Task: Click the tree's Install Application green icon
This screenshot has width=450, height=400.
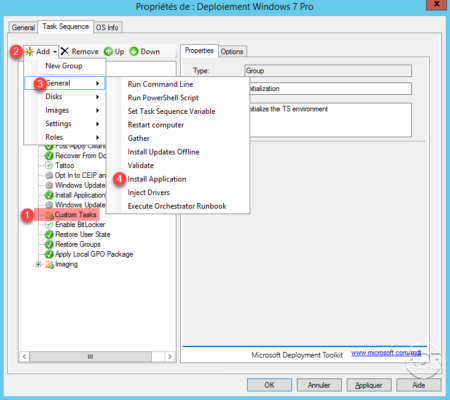Action: point(49,195)
